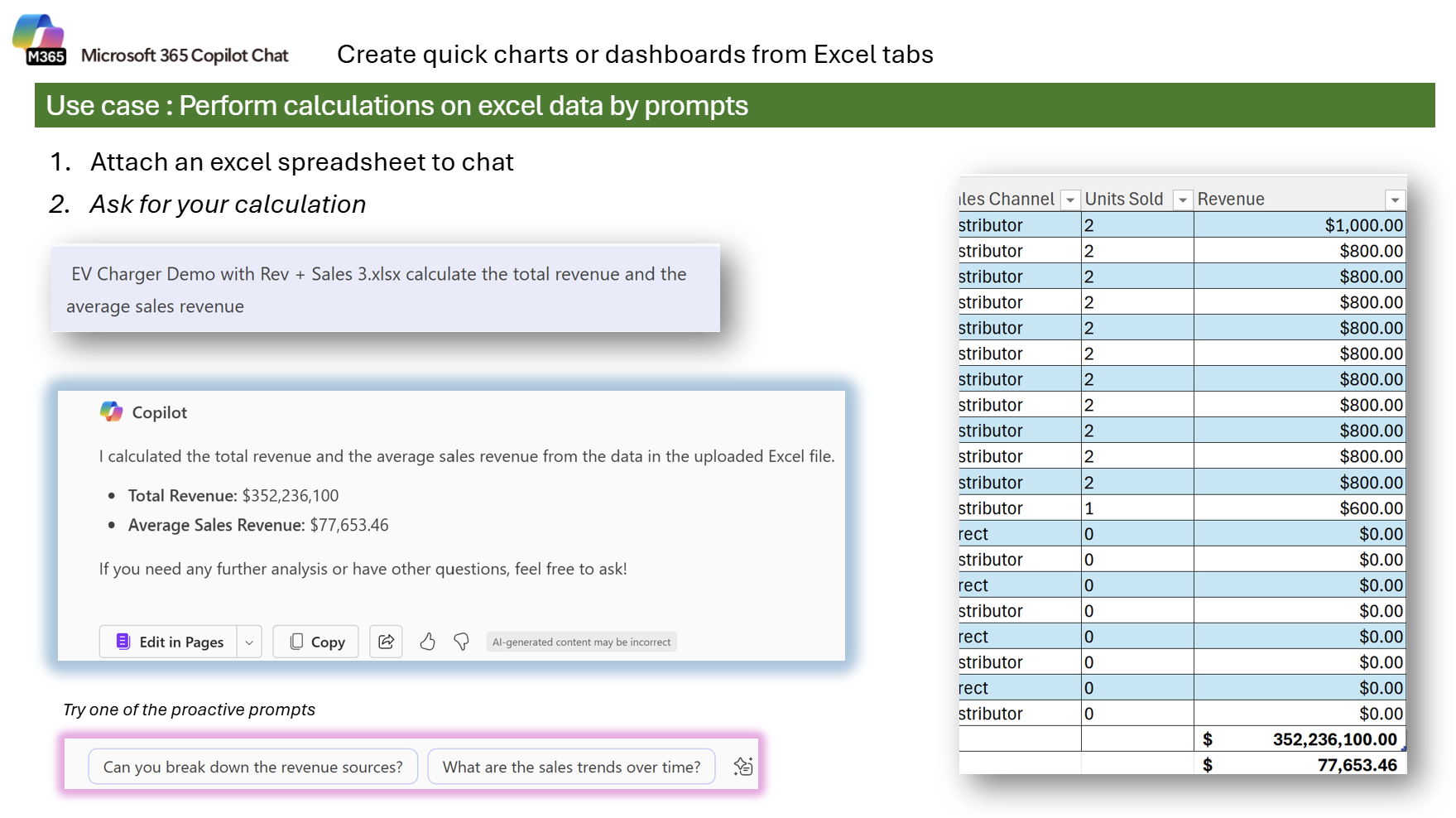Open the Units Sold filter dropdown
Image resolution: width=1456 pixels, height=818 pixels.
click(x=1183, y=199)
